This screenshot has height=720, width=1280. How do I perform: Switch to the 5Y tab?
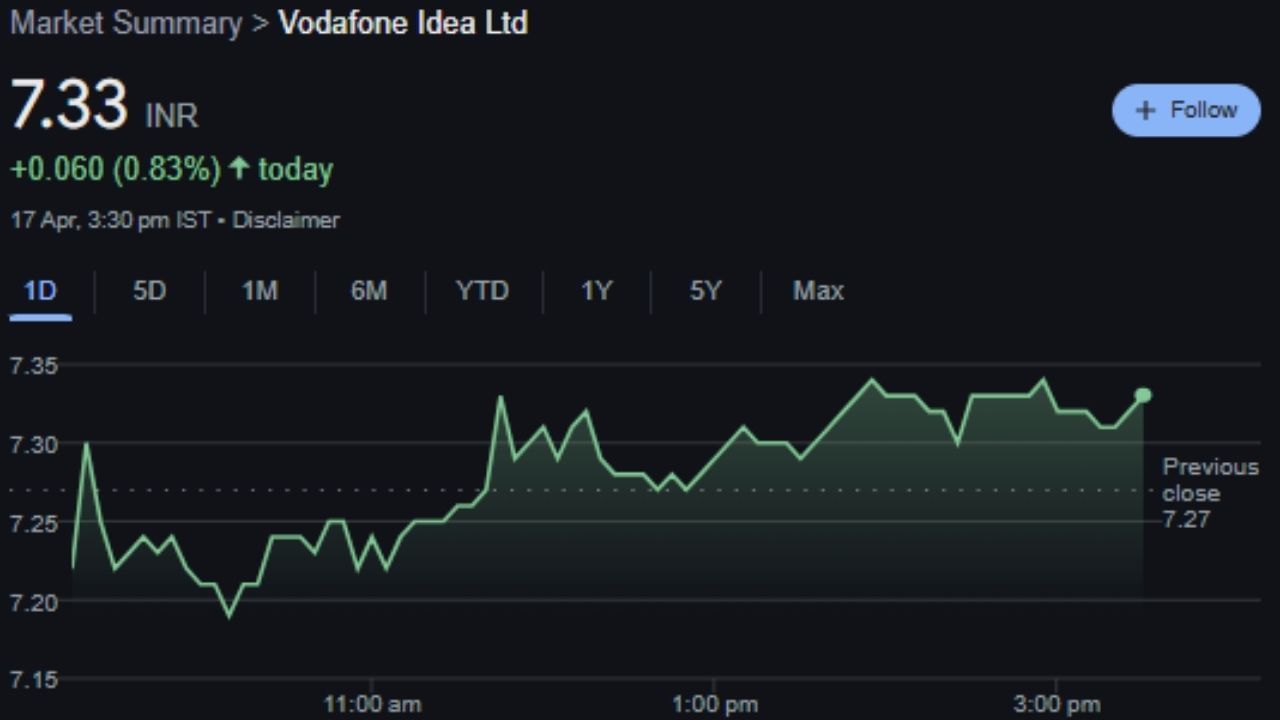(705, 291)
